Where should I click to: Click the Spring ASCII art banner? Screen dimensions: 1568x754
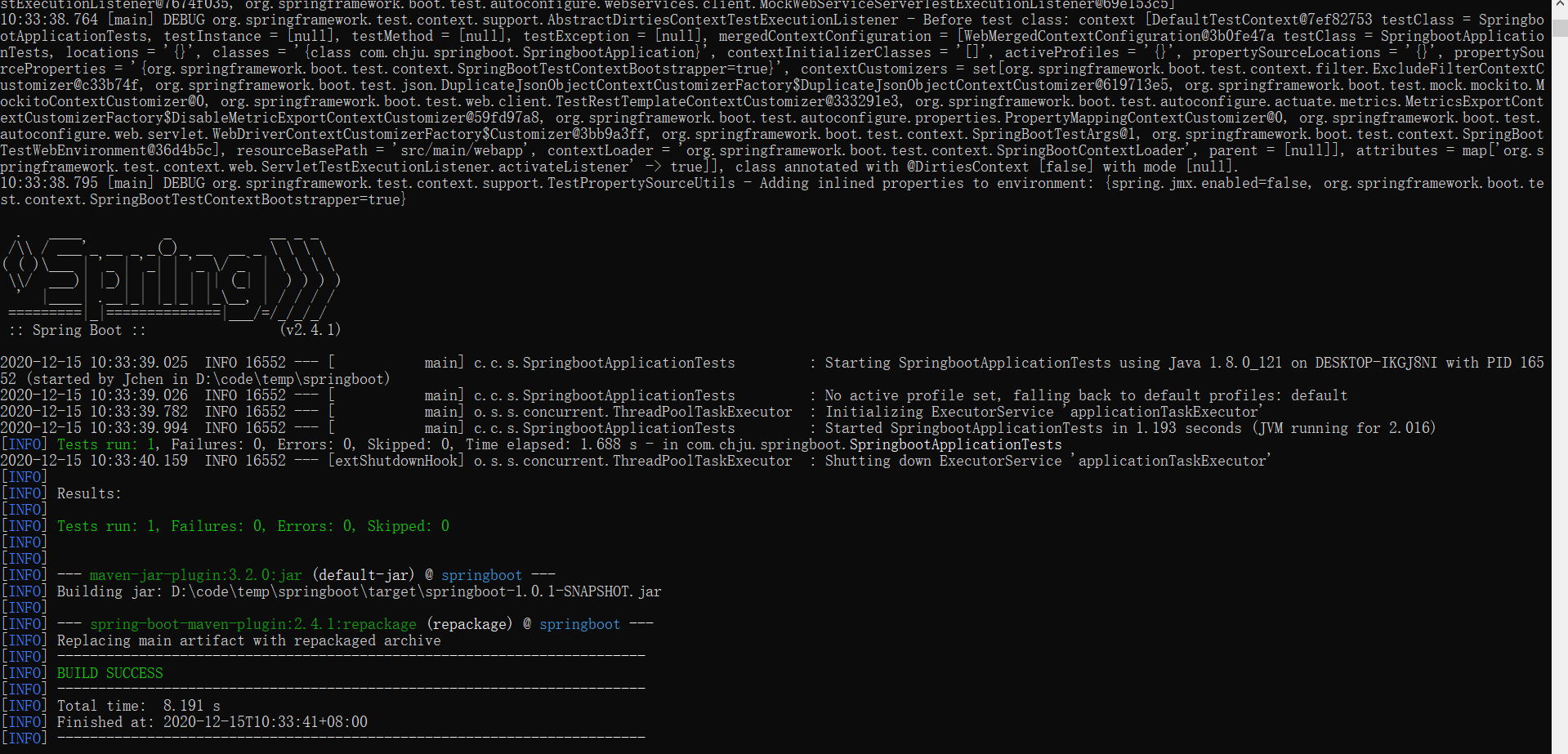click(x=170, y=278)
